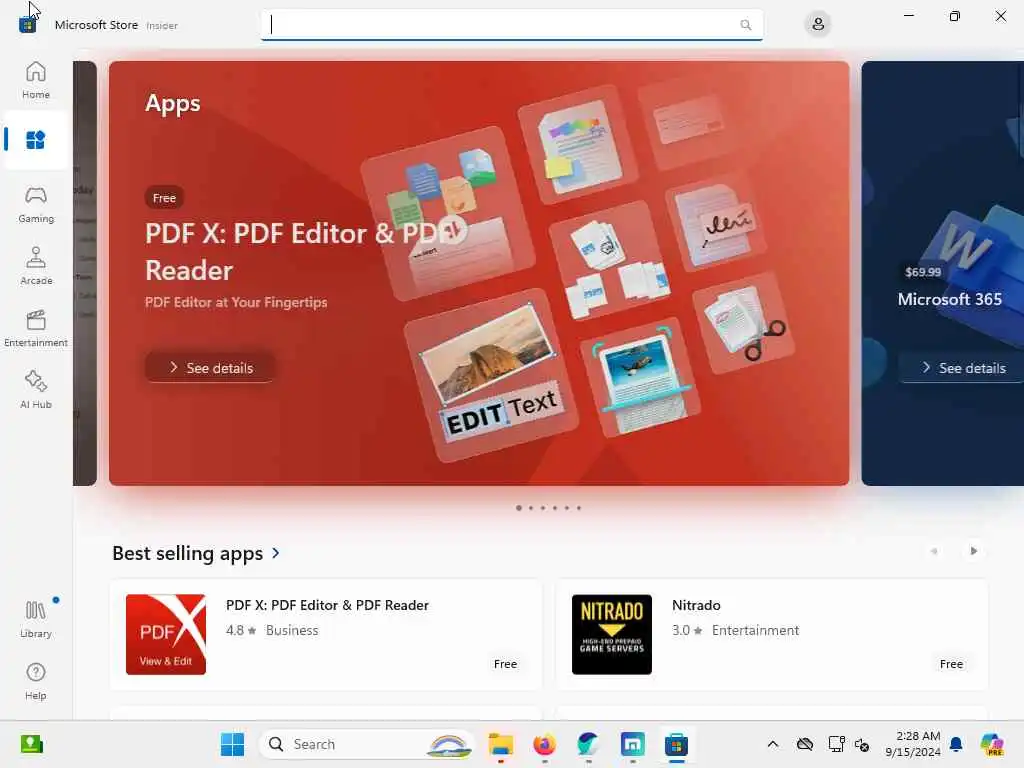Viewport: 1024px width, 768px height.
Task: Show hidden system tray icons
Action: click(x=773, y=744)
